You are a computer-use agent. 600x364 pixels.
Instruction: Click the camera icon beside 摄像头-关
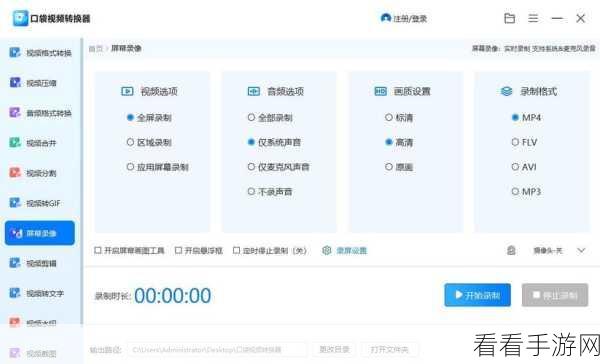click(x=511, y=251)
